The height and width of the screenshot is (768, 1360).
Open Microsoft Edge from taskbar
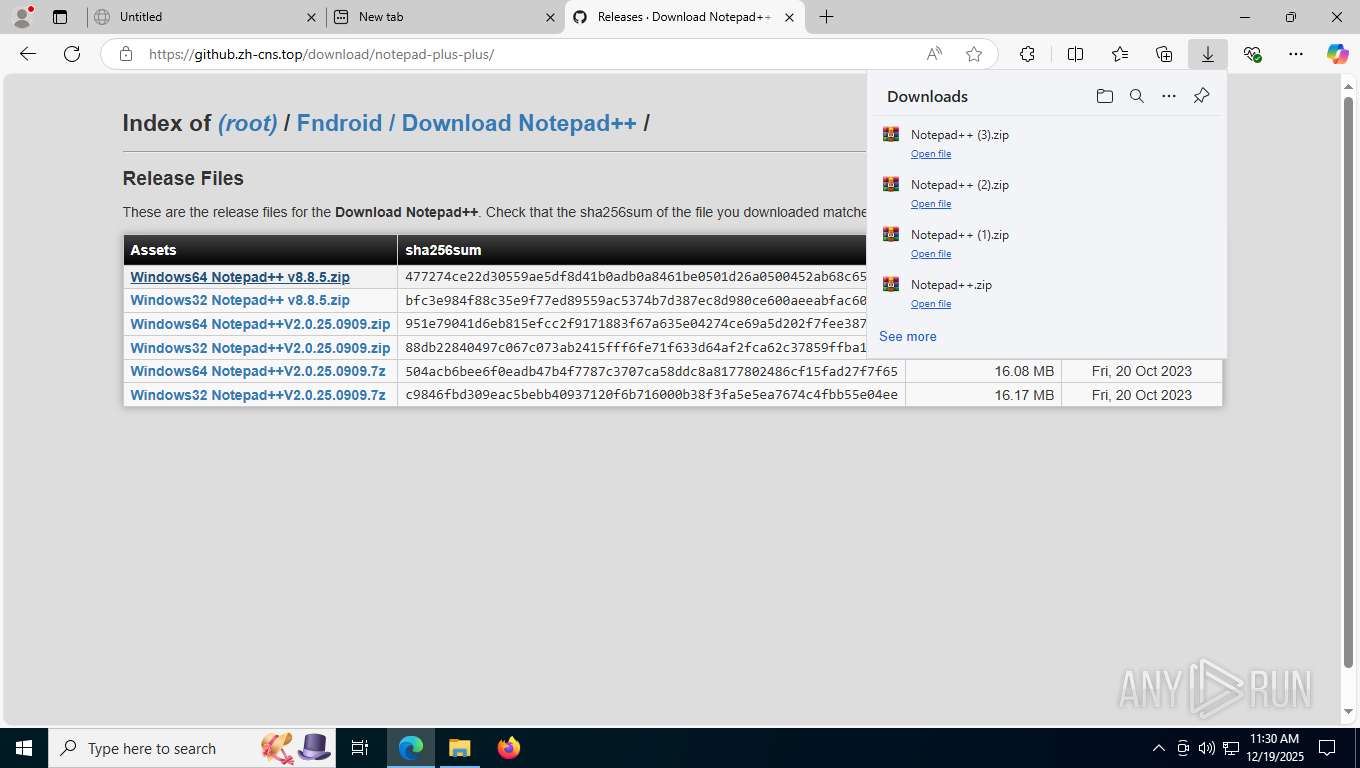pos(410,748)
